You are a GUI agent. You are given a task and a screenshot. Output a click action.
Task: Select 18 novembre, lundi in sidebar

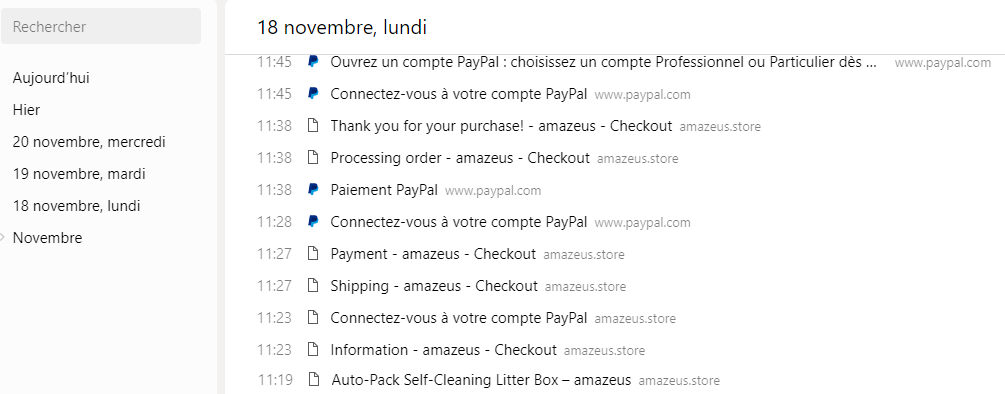[76, 206]
